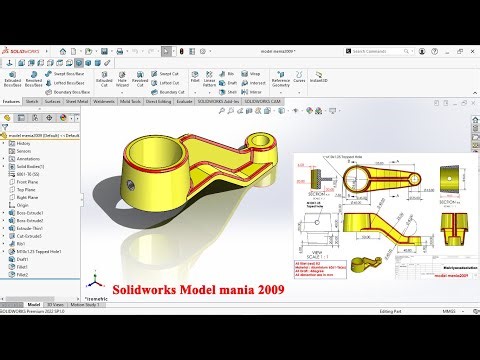Choose the Intersect command
Screen dimensions: 480x360
(x=253, y=83)
